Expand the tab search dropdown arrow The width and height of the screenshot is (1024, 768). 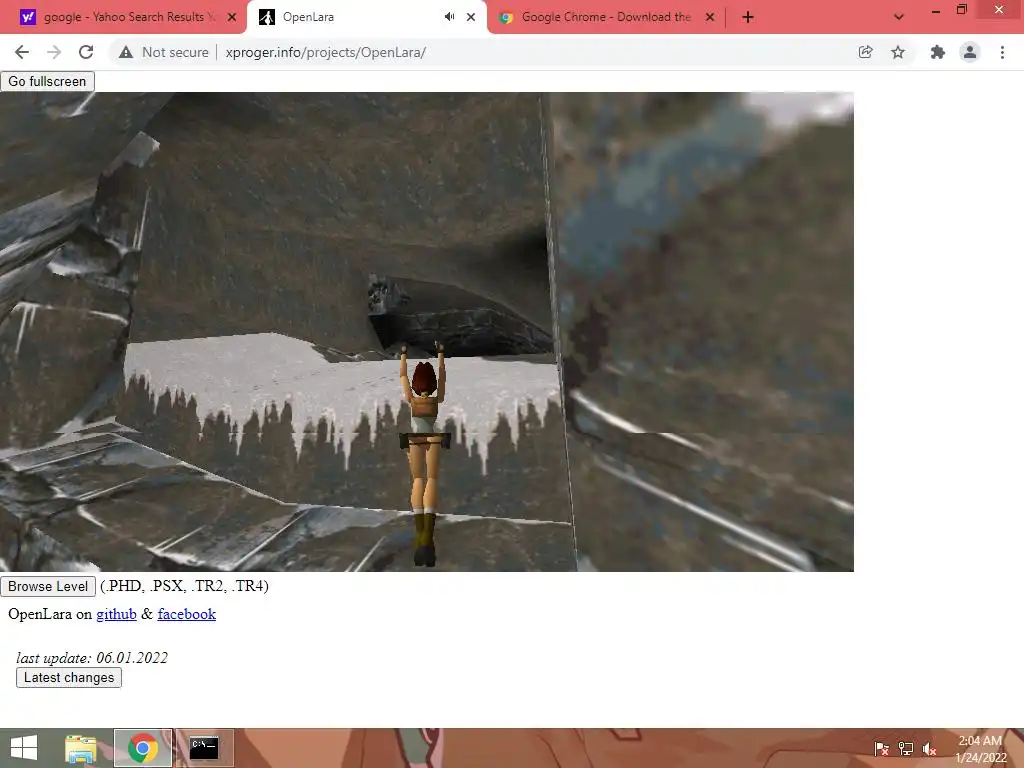(899, 17)
